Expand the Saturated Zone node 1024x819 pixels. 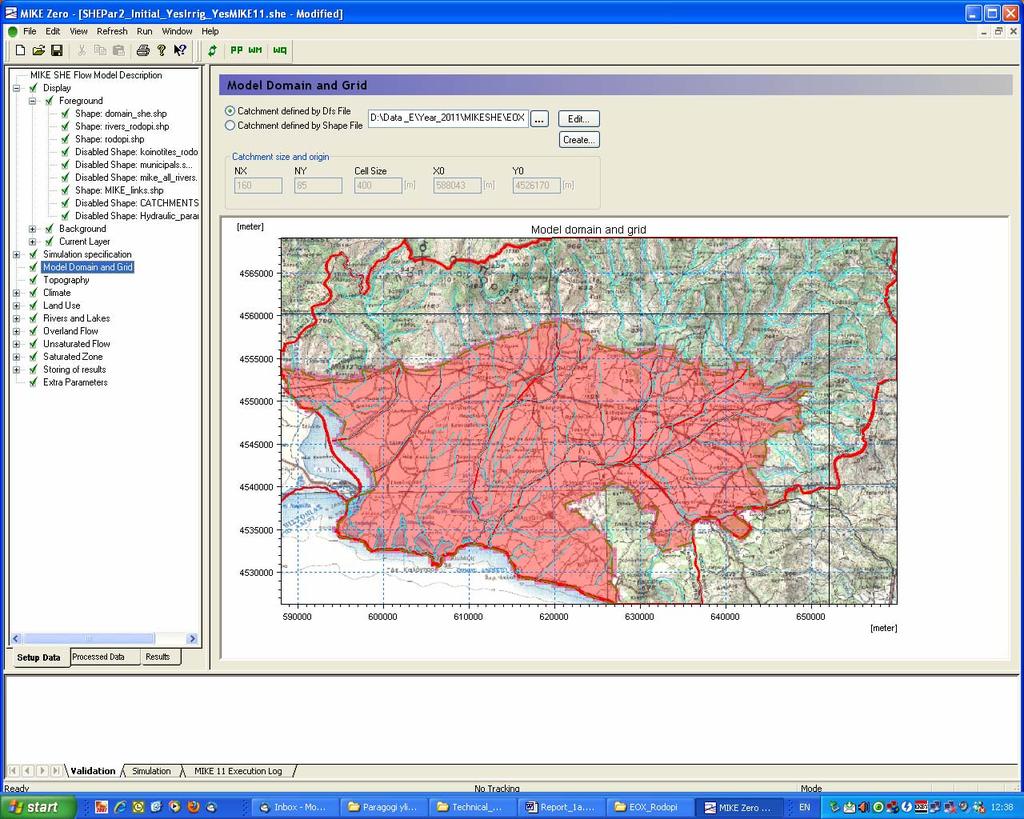point(16,357)
